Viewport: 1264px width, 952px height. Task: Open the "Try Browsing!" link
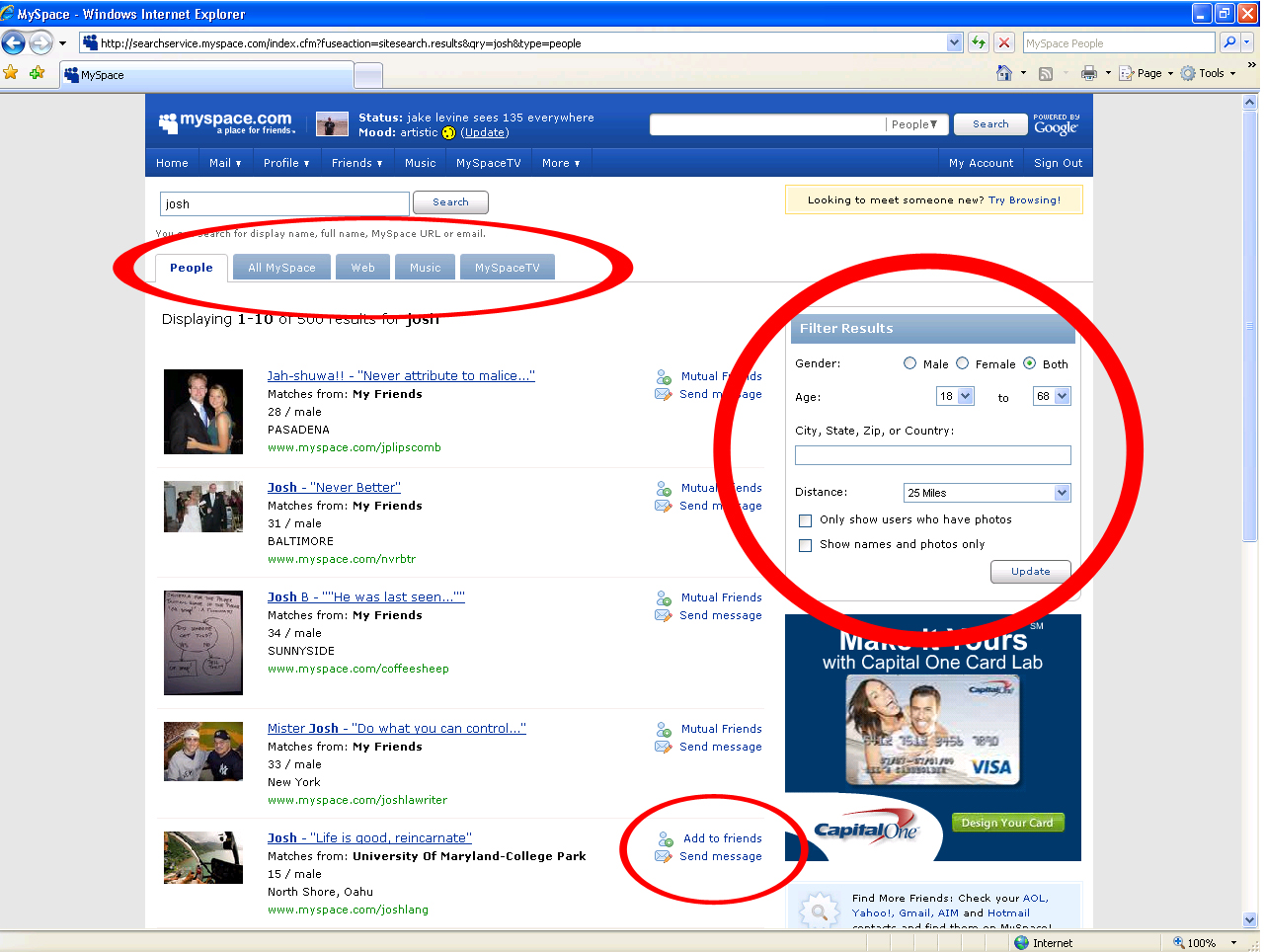[1025, 200]
